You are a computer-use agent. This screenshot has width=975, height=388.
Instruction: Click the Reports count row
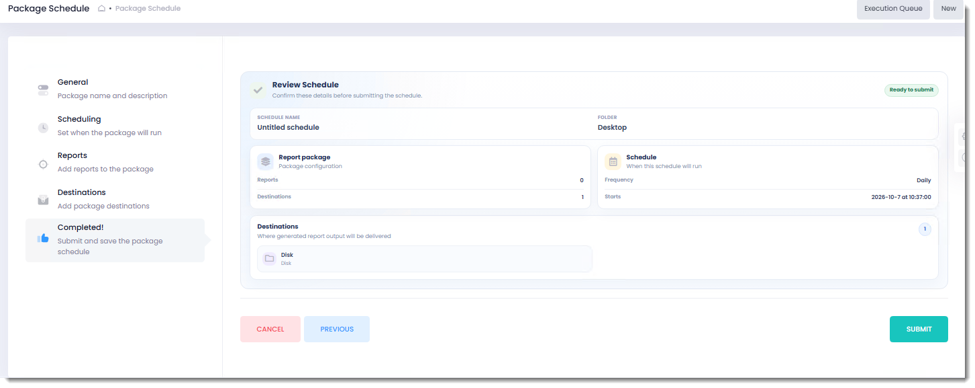[420, 180]
